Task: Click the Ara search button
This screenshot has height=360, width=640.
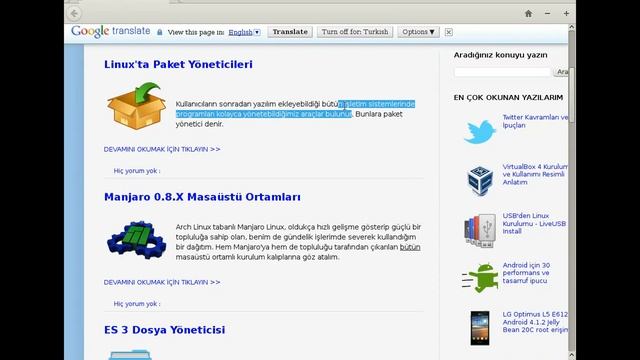Action: (562, 72)
